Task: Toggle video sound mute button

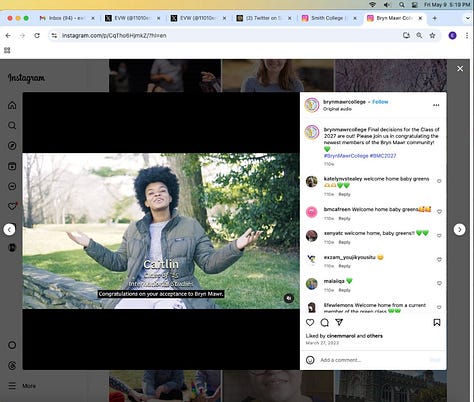Action: pyautogui.click(x=289, y=298)
